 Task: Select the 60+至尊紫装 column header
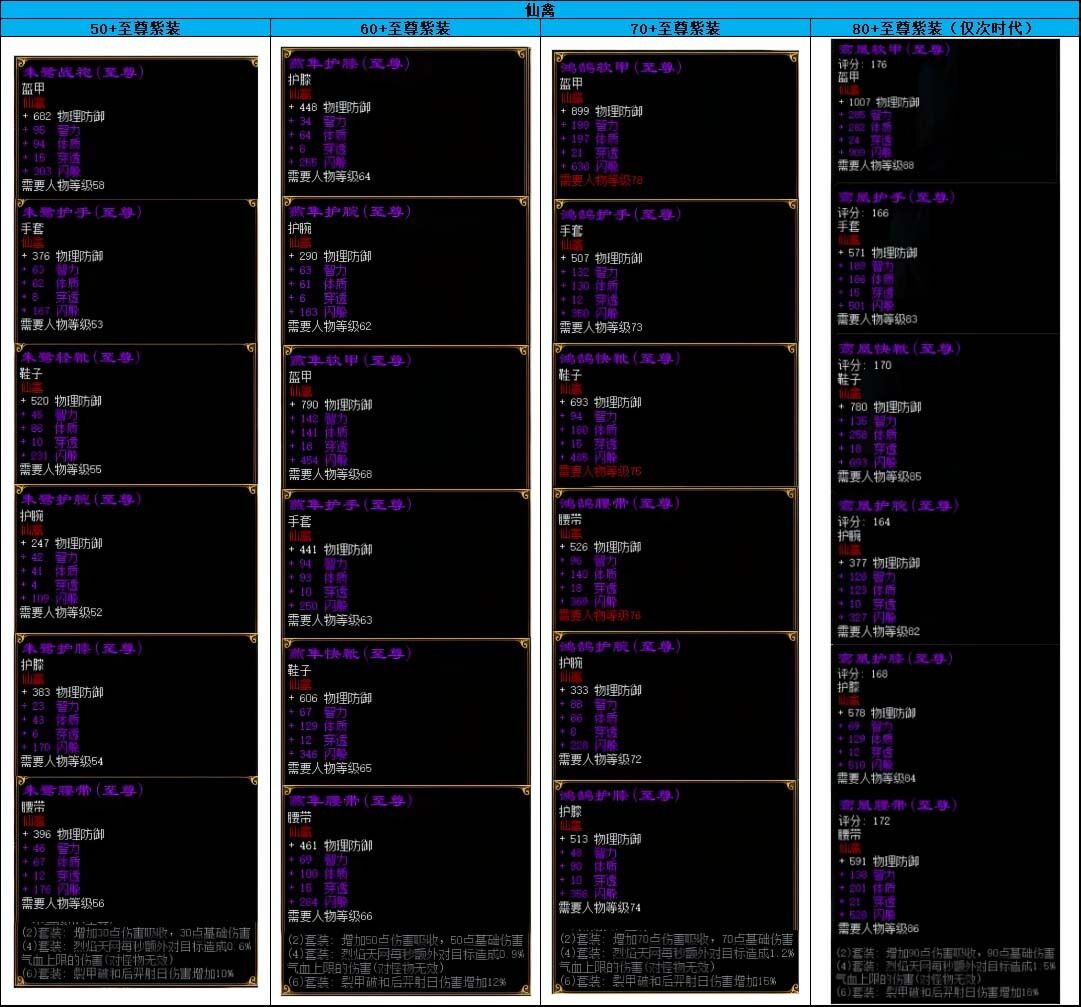405,28
